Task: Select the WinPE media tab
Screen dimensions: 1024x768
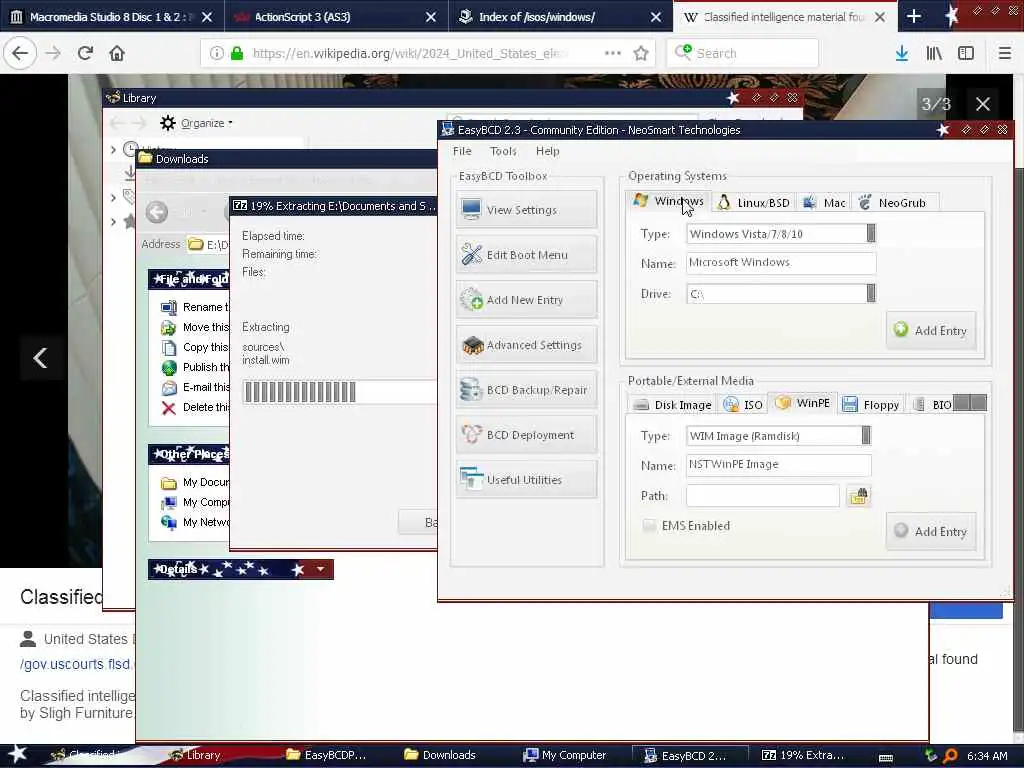Action: click(x=803, y=403)
